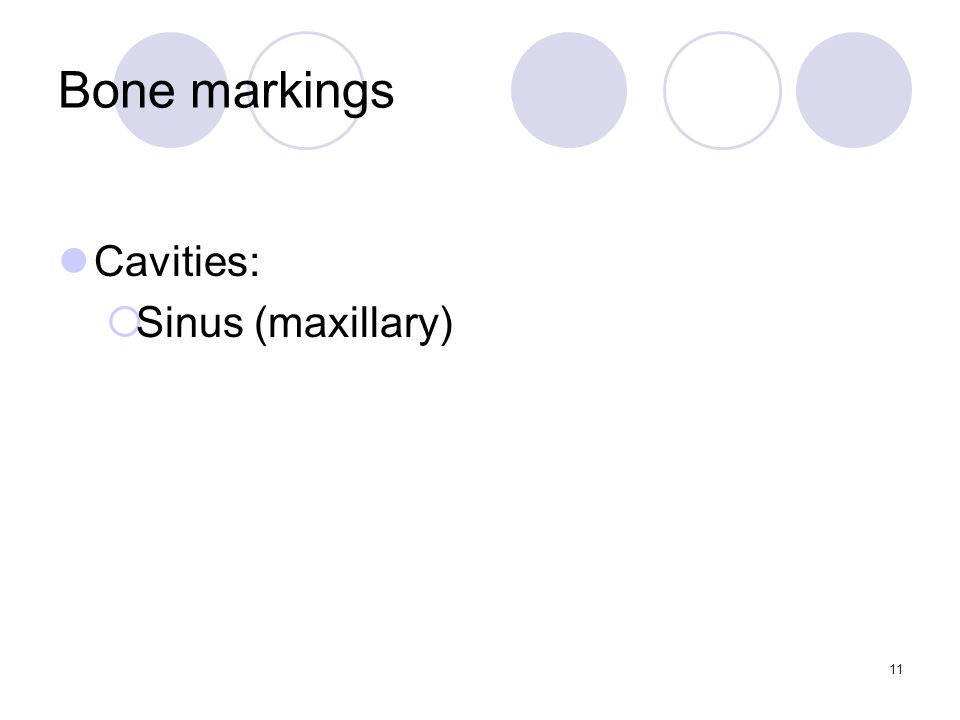Screen dimensions: 960x720
Task: Select the outlined circle between right filled circles
Action: tap(722, 90)
